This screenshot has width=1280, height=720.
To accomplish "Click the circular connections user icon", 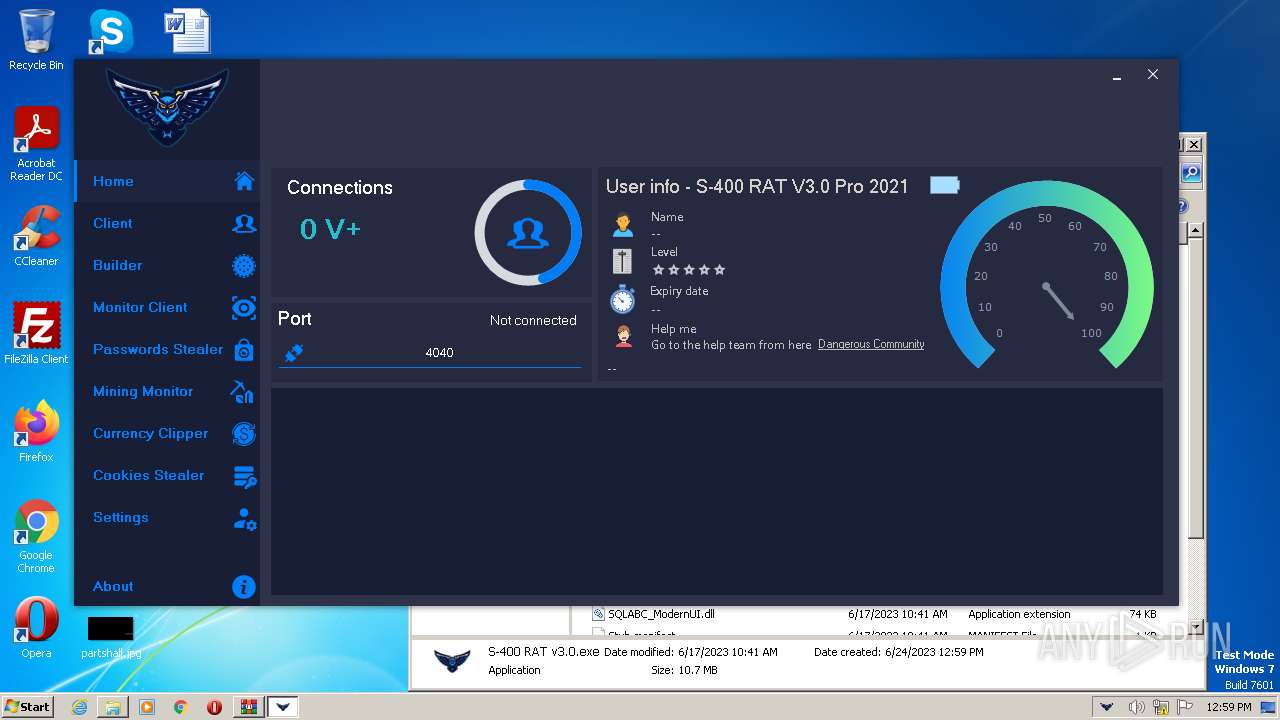I will point(528,233).
